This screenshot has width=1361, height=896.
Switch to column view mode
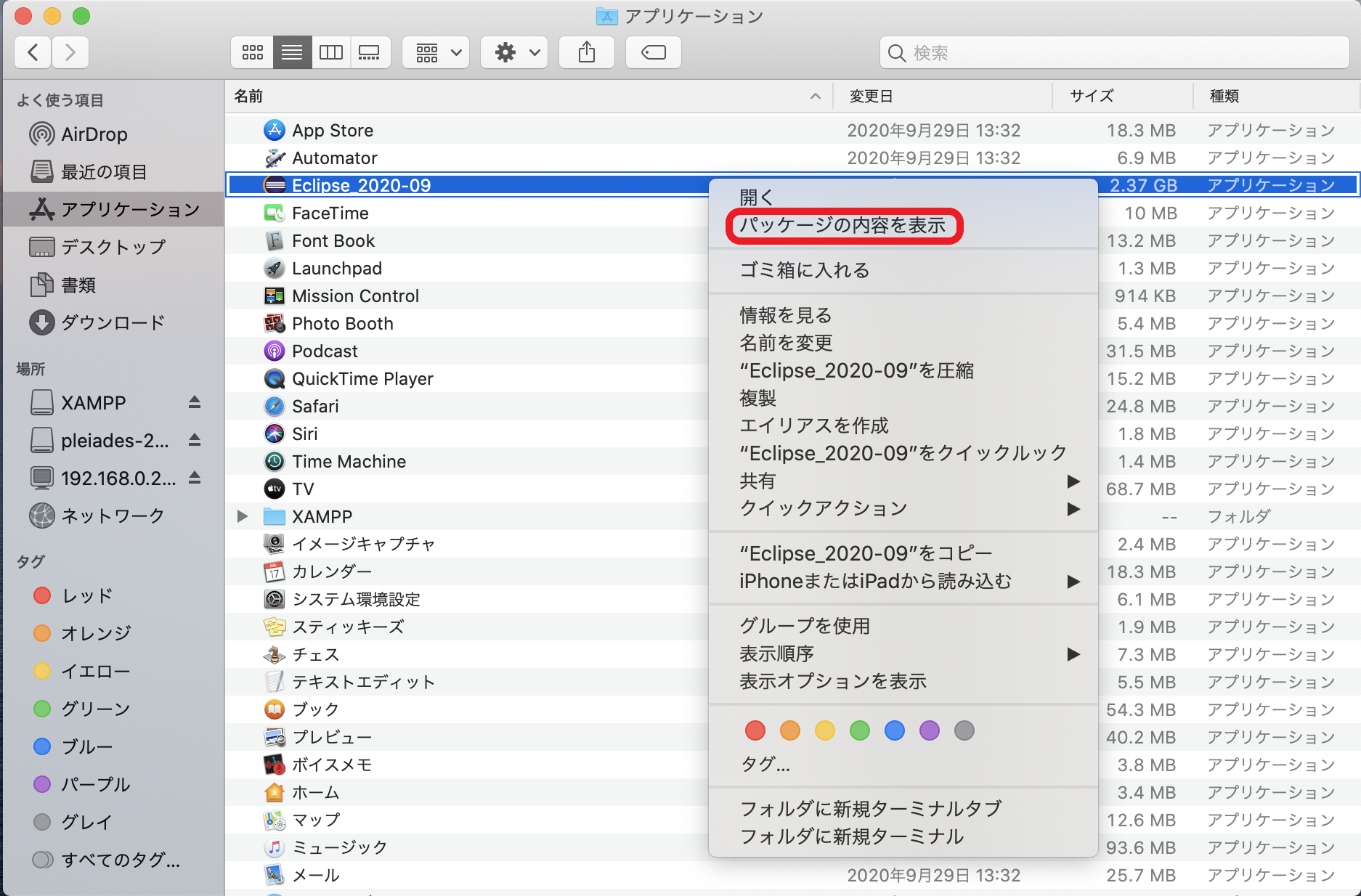(x=331, y=52)
